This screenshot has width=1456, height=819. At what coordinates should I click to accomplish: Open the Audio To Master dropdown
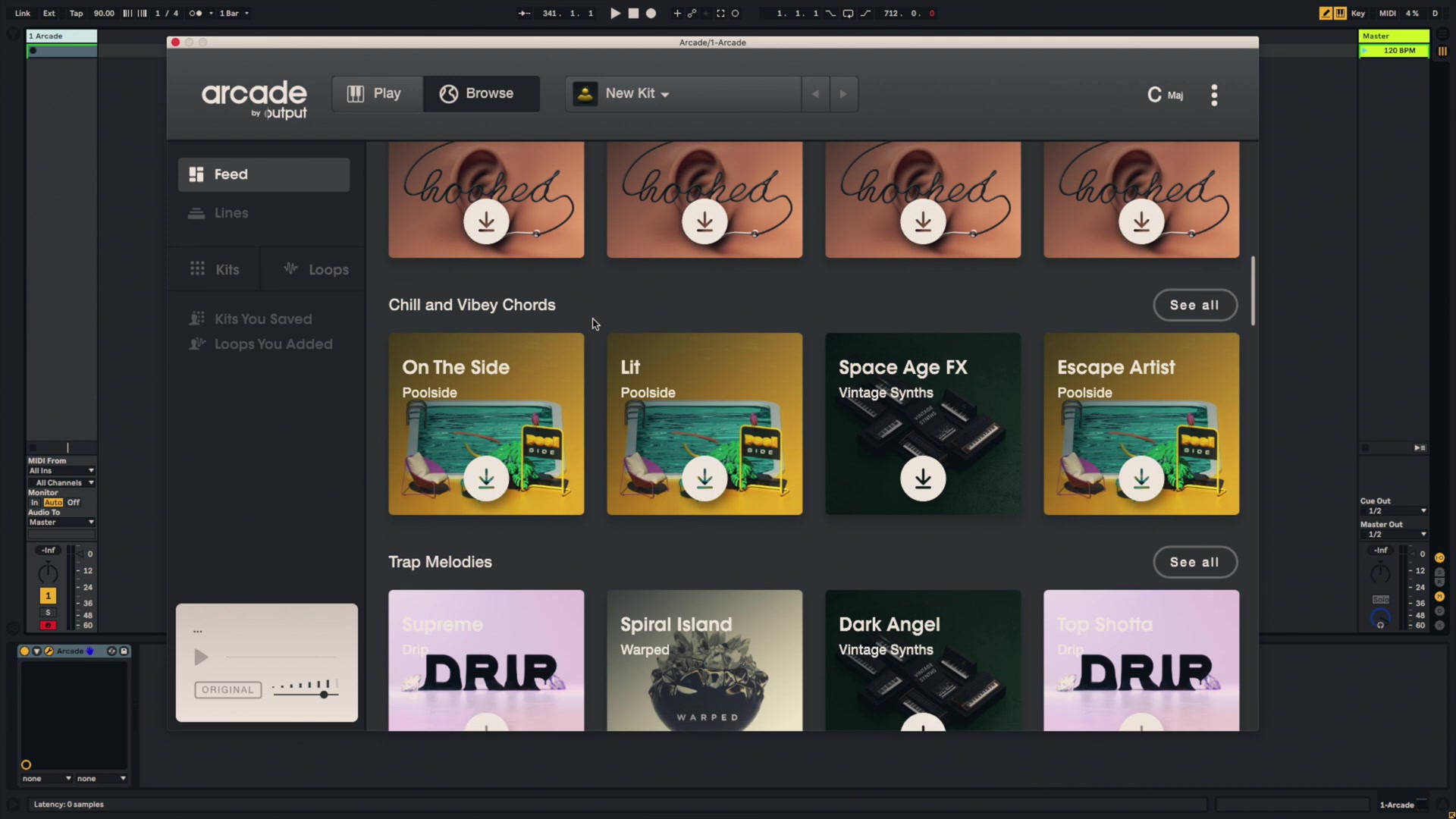coord(61,522)
